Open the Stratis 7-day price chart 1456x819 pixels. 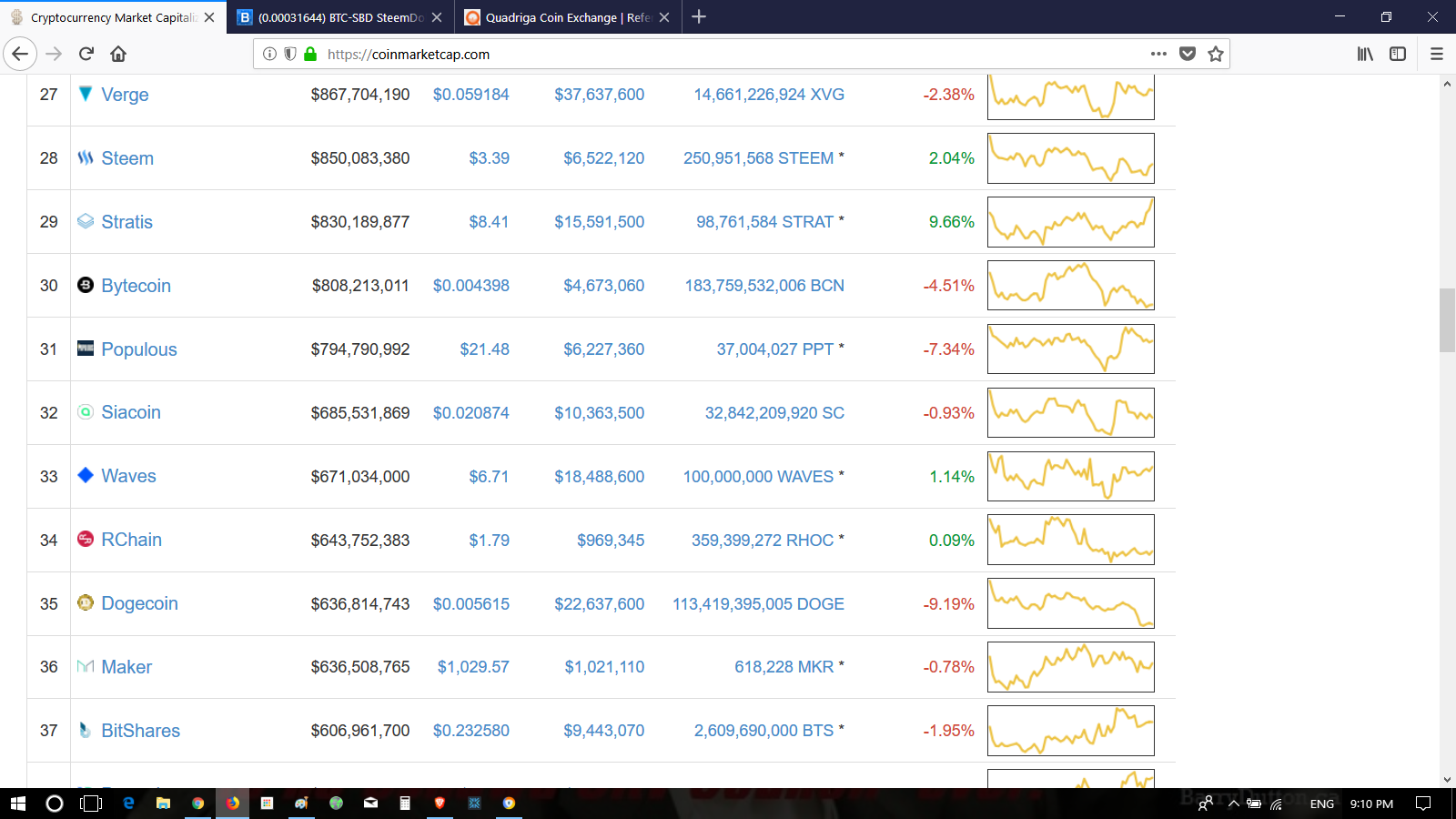1071,222
